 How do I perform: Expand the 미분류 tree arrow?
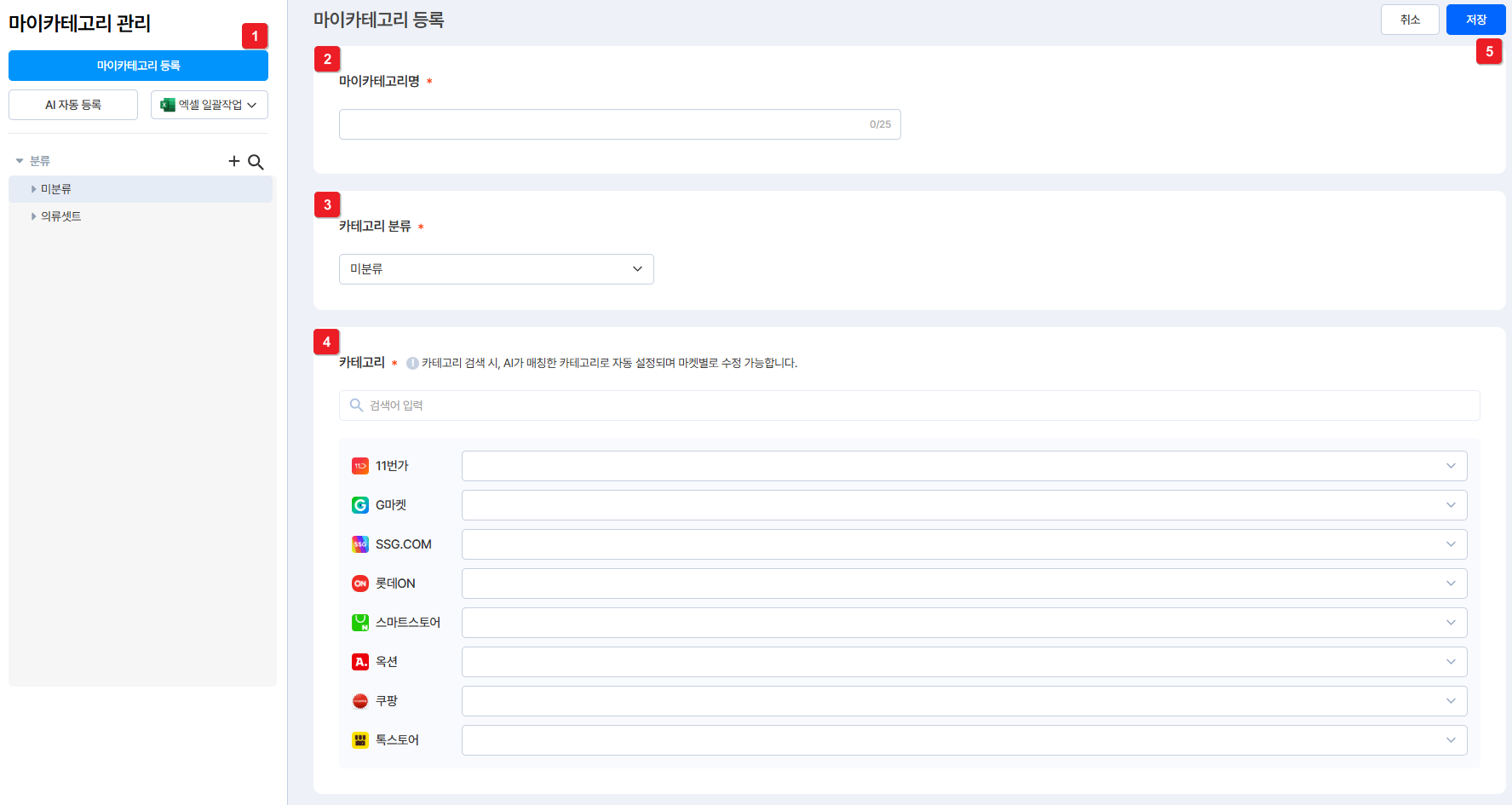34,189
